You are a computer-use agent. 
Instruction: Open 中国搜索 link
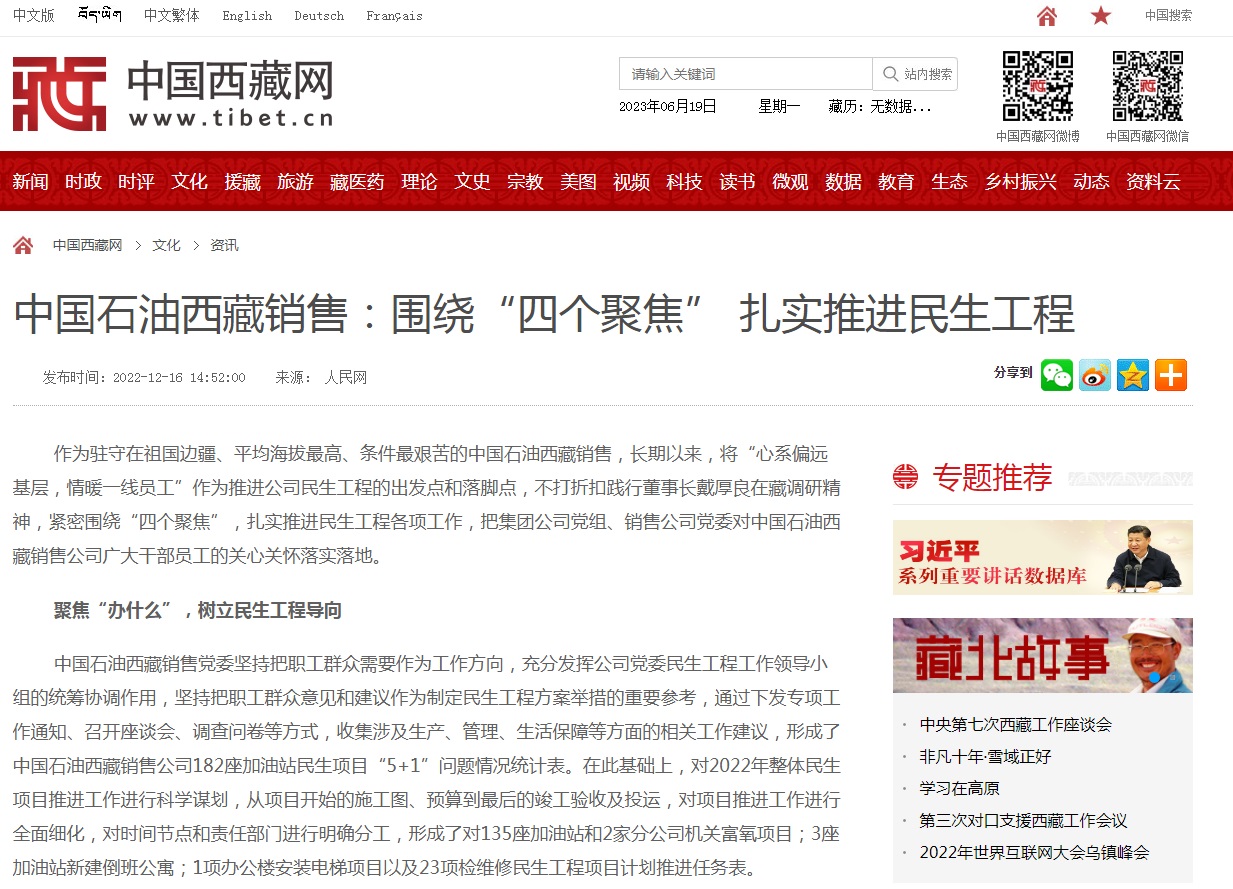point(1169,16)
